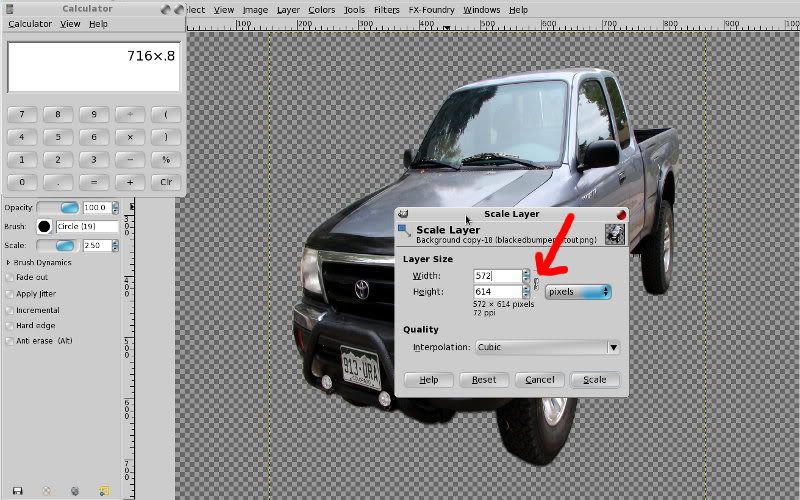Click the decimal point key in Calculator

point(58,182)
